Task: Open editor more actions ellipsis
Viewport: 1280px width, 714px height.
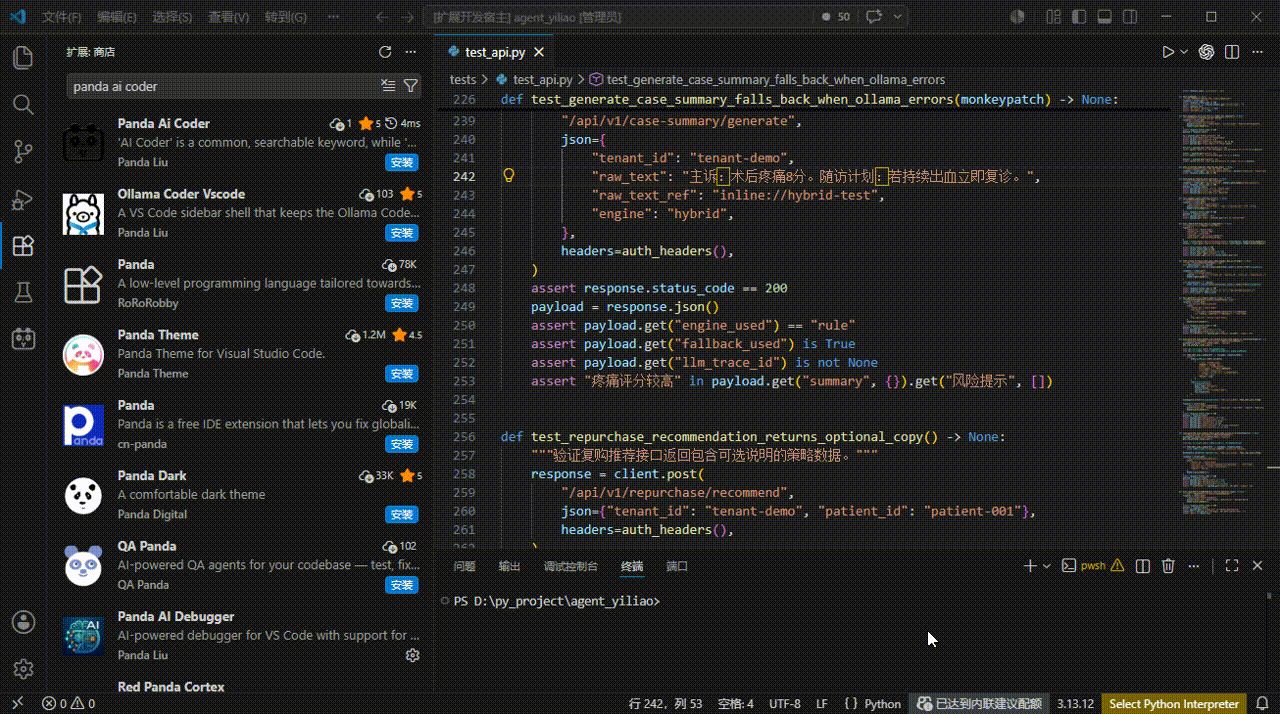Action: tap(1257, 52)
